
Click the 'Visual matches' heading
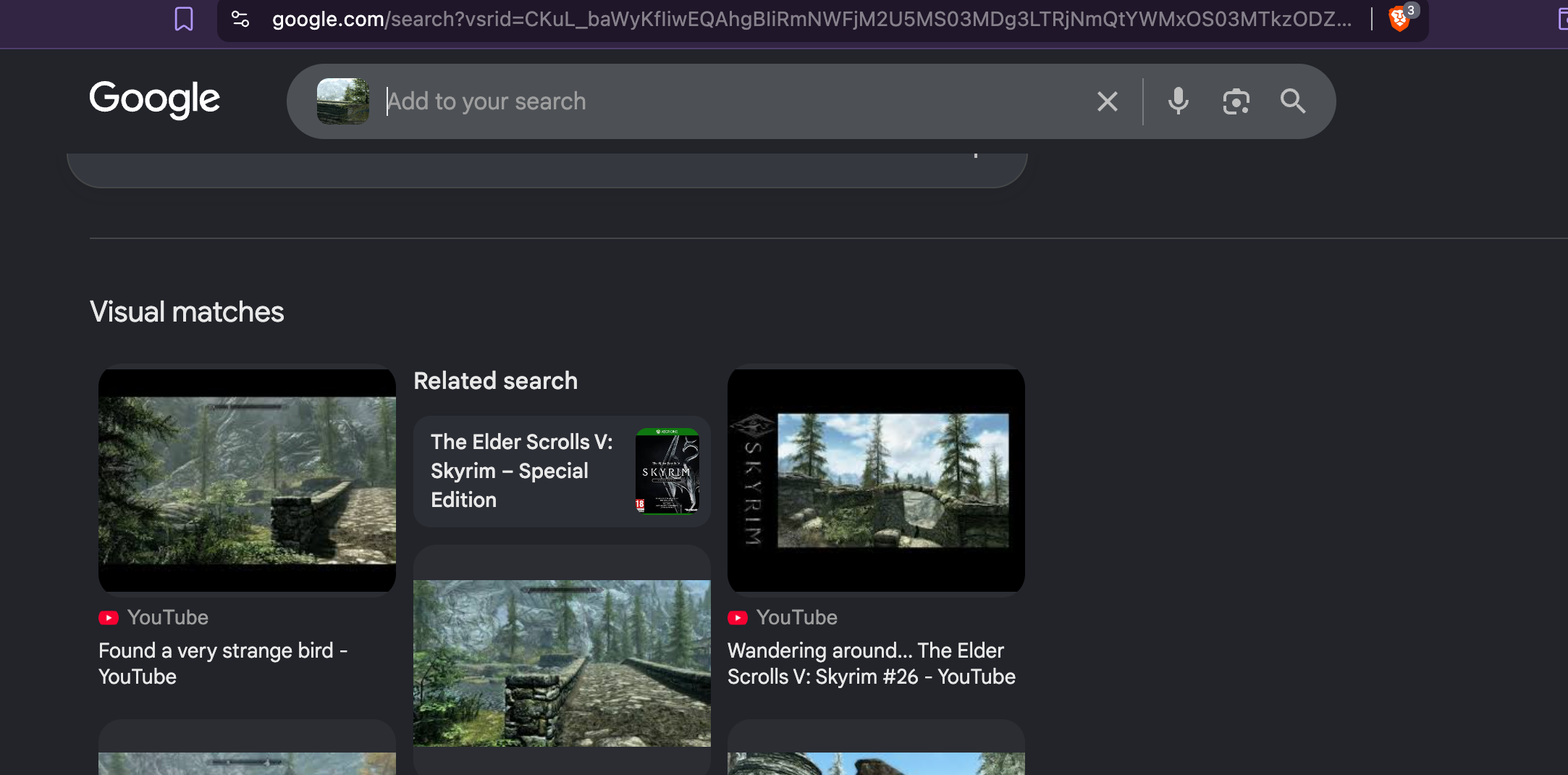[x=187, y=312]
